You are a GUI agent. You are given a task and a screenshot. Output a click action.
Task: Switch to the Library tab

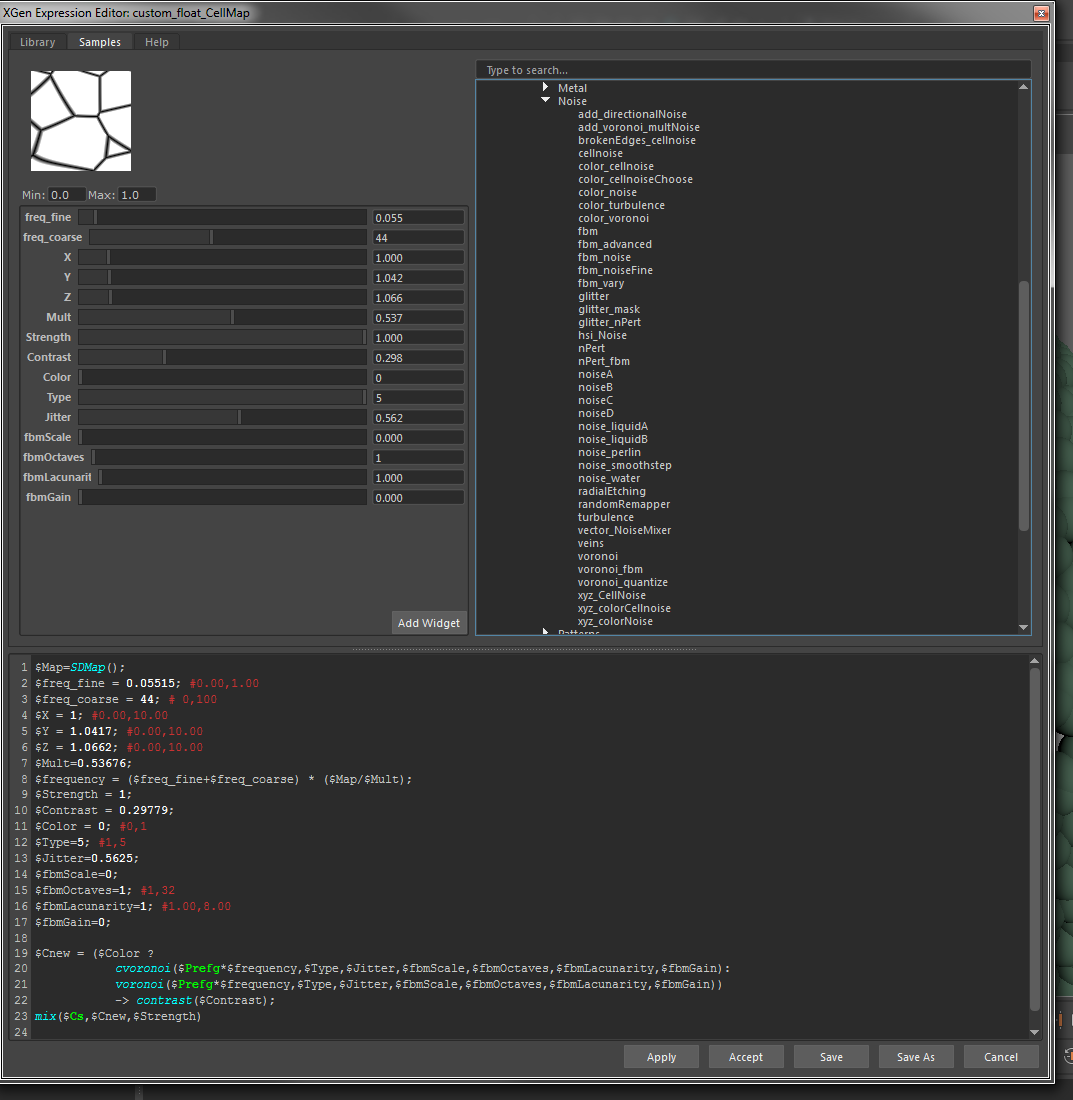click(37, 42)
